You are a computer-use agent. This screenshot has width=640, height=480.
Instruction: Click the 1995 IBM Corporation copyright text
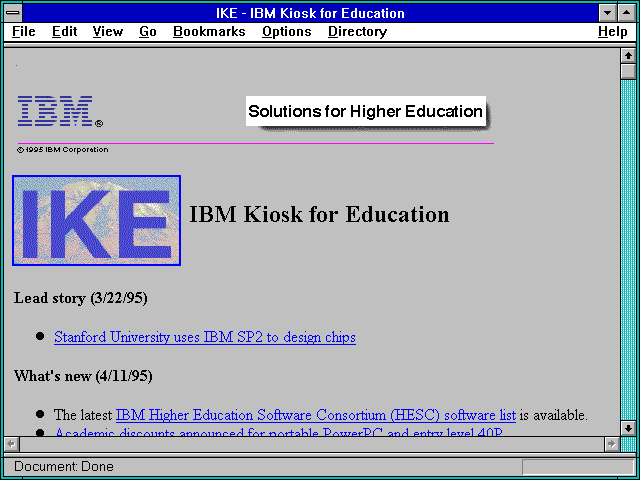click(62, 149)
